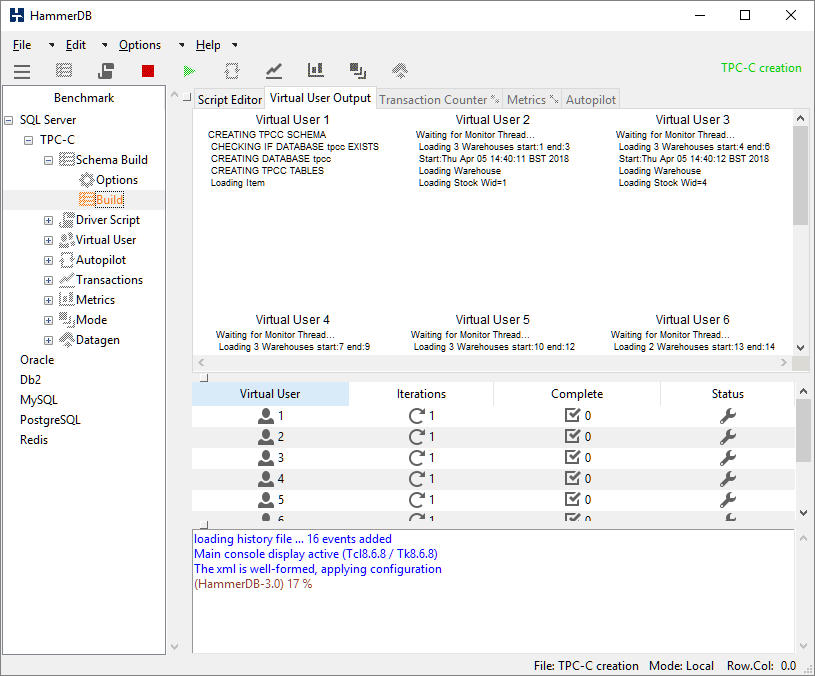The width and height of the screenshot is (815, 676).
Task: Click the Datagen tree icon
Action: (67, 339)
